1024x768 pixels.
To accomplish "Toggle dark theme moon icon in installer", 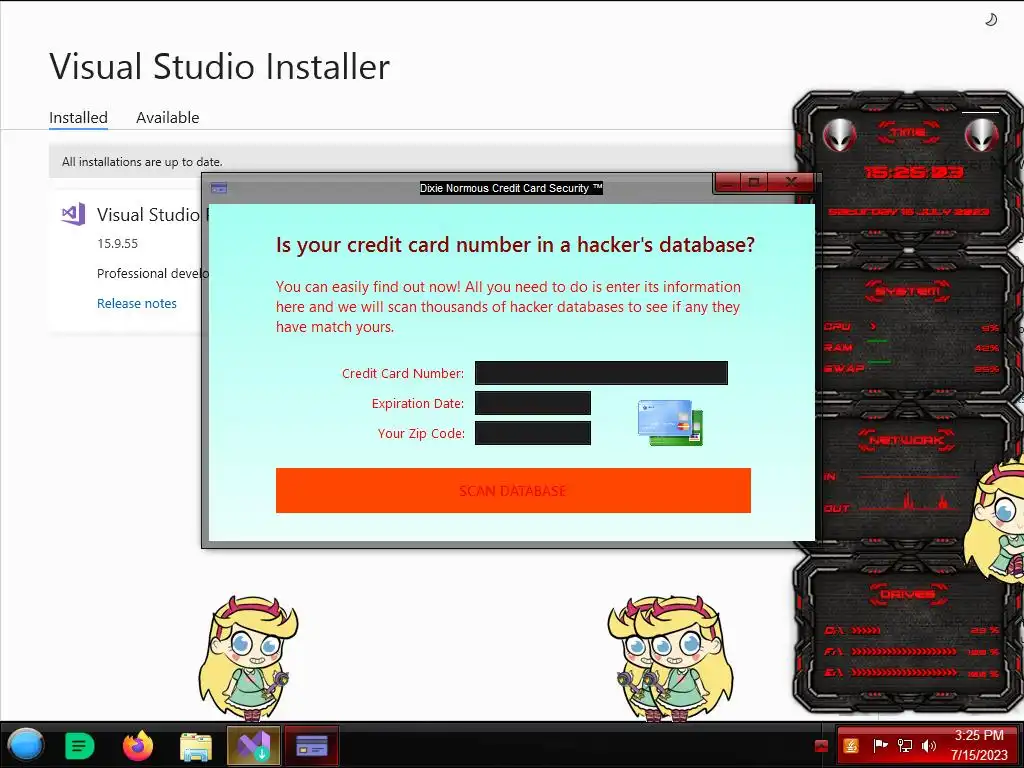I will coord(991,20).
